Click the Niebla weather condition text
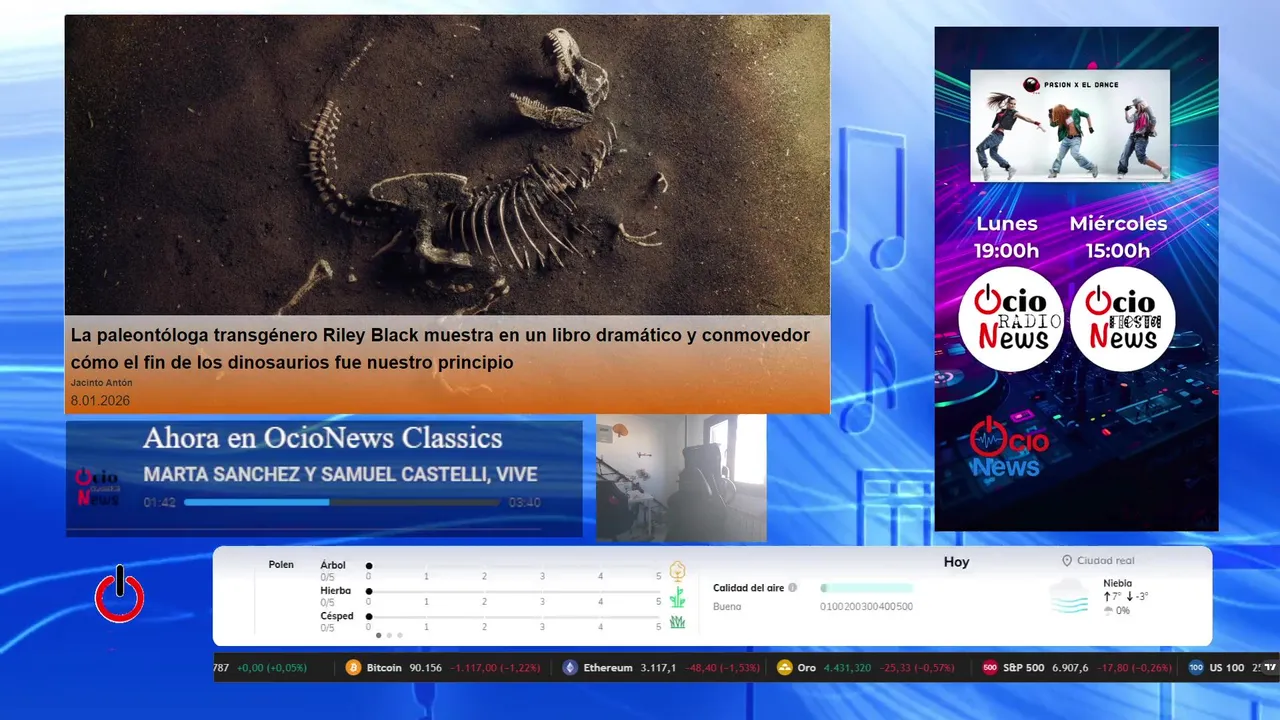The image size is (1280, 720). click(x=1118, y=583)
